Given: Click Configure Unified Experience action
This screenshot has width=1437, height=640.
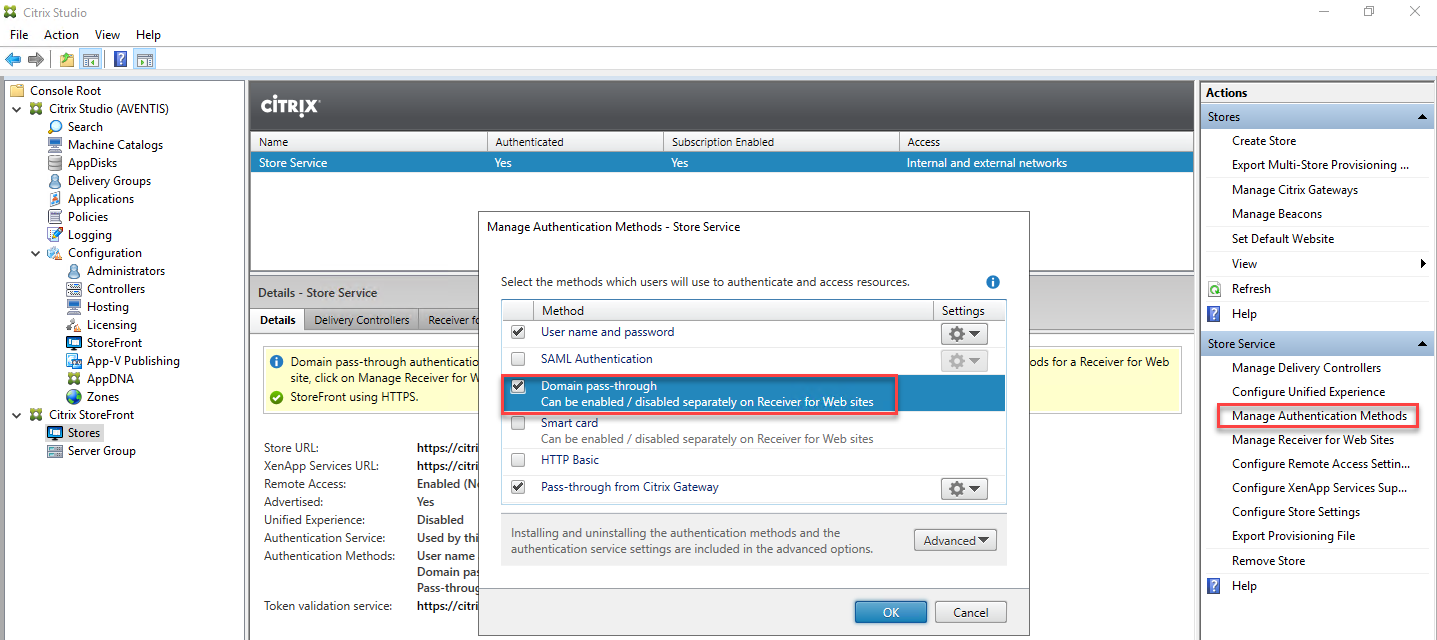Looking at the screenshot, I should click(1308, 392).
